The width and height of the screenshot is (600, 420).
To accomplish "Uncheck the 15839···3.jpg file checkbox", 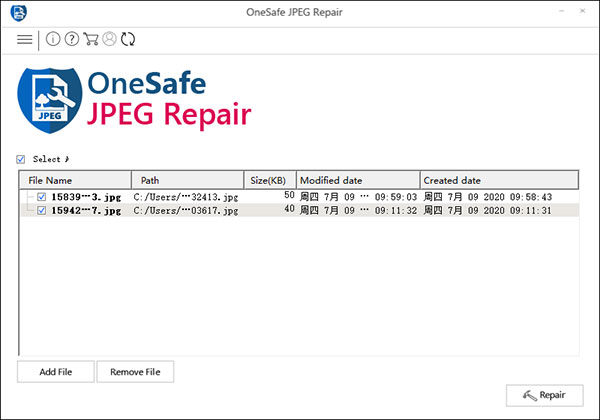I will (42, 197).
